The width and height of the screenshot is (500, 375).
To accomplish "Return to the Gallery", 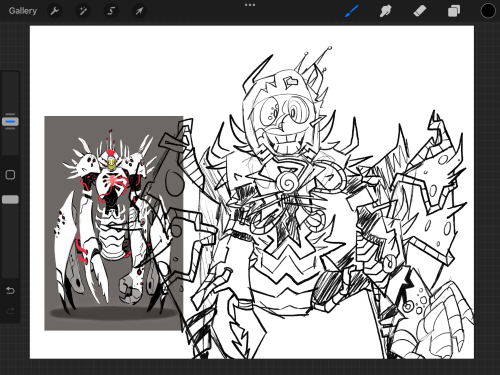I will [x=23, y=11].
